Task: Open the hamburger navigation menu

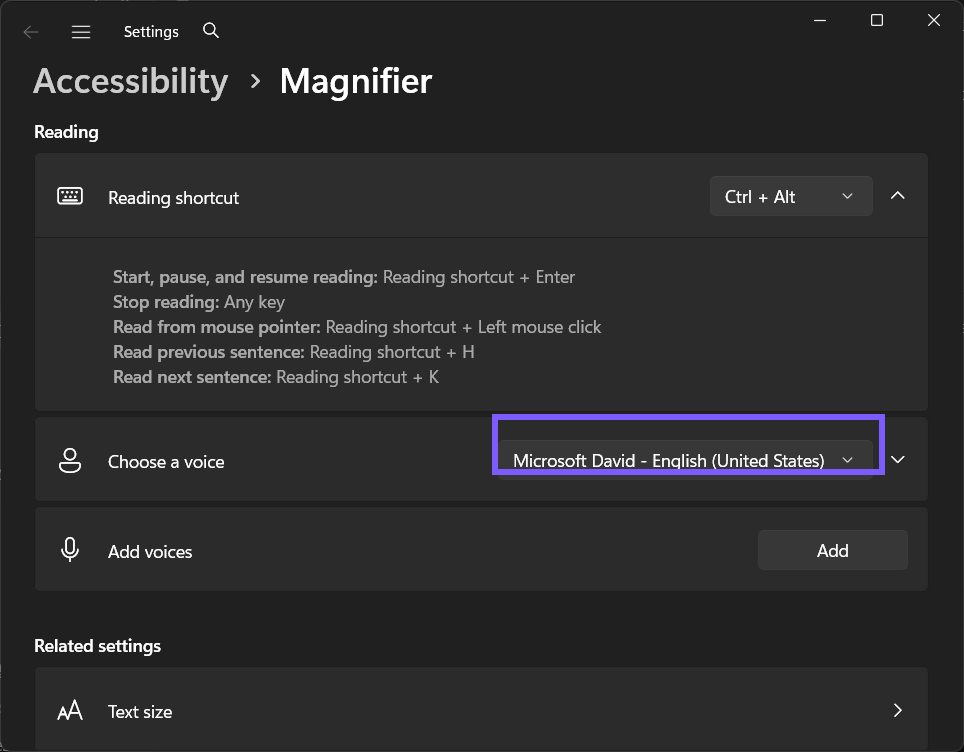Action: coord(81,31)
